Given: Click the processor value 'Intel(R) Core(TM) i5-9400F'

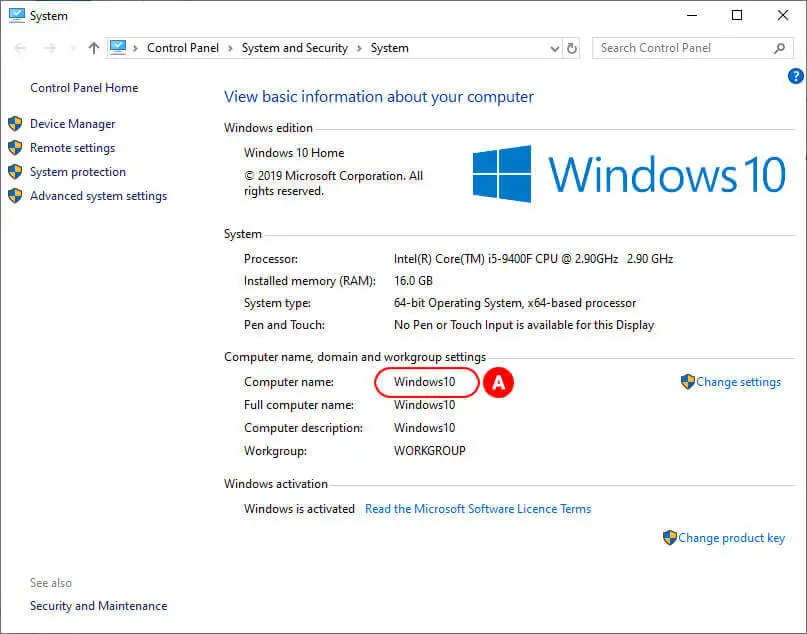Looking at the screenshot, I should [533, 259].
